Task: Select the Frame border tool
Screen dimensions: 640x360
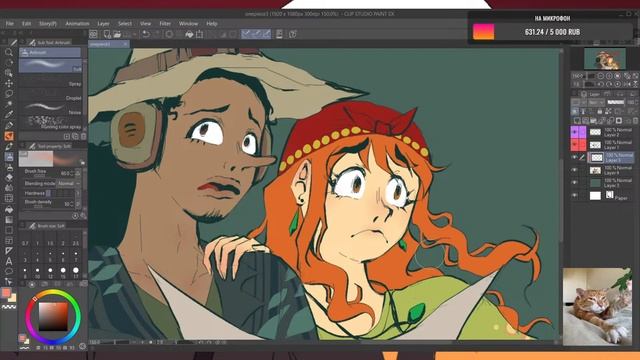Action: coord(9,241)
